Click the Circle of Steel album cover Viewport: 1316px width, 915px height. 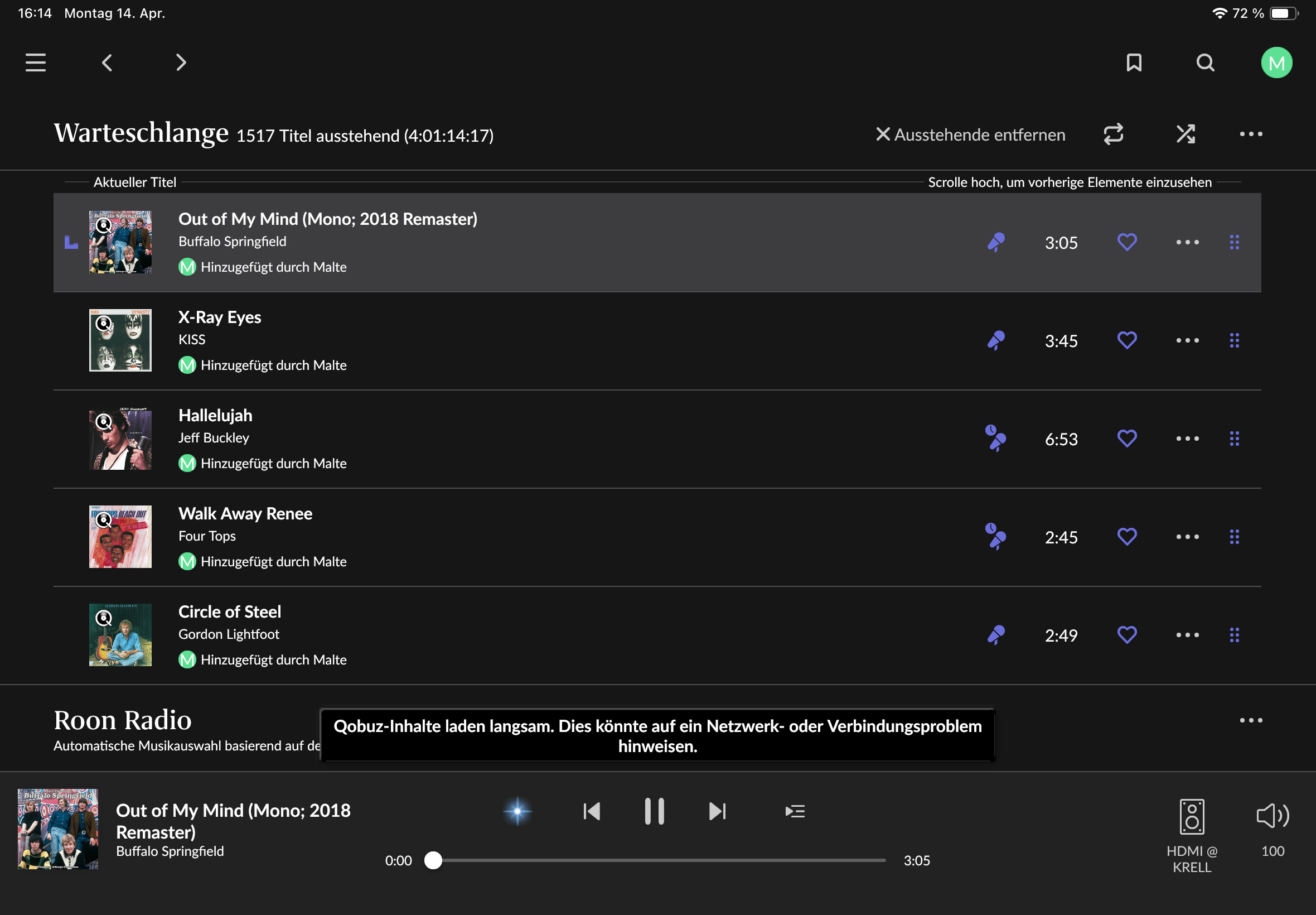pyautogui.click(x=120, y=635)
